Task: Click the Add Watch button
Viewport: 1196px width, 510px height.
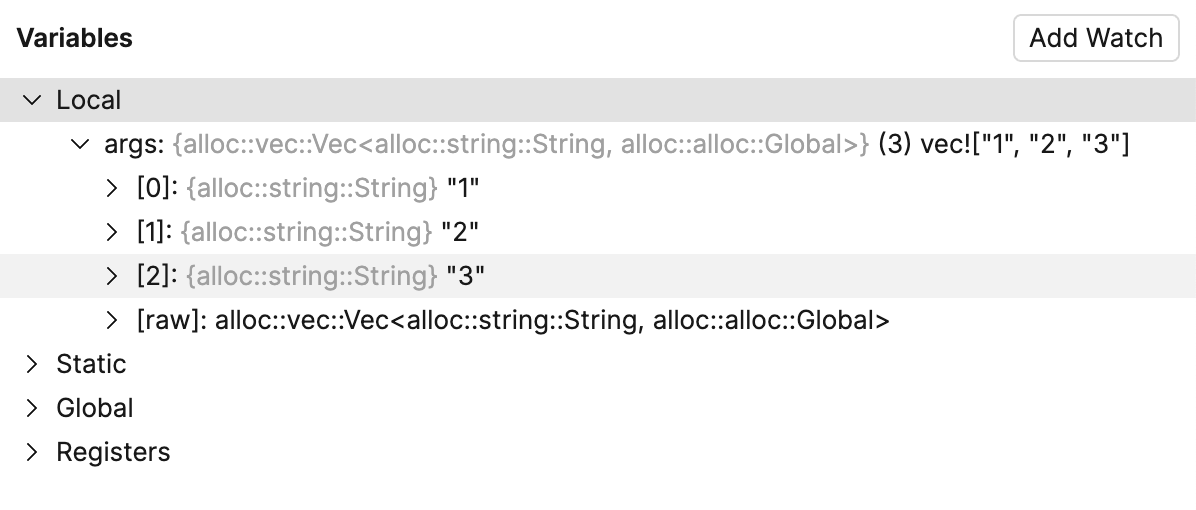Action: 1096,38
